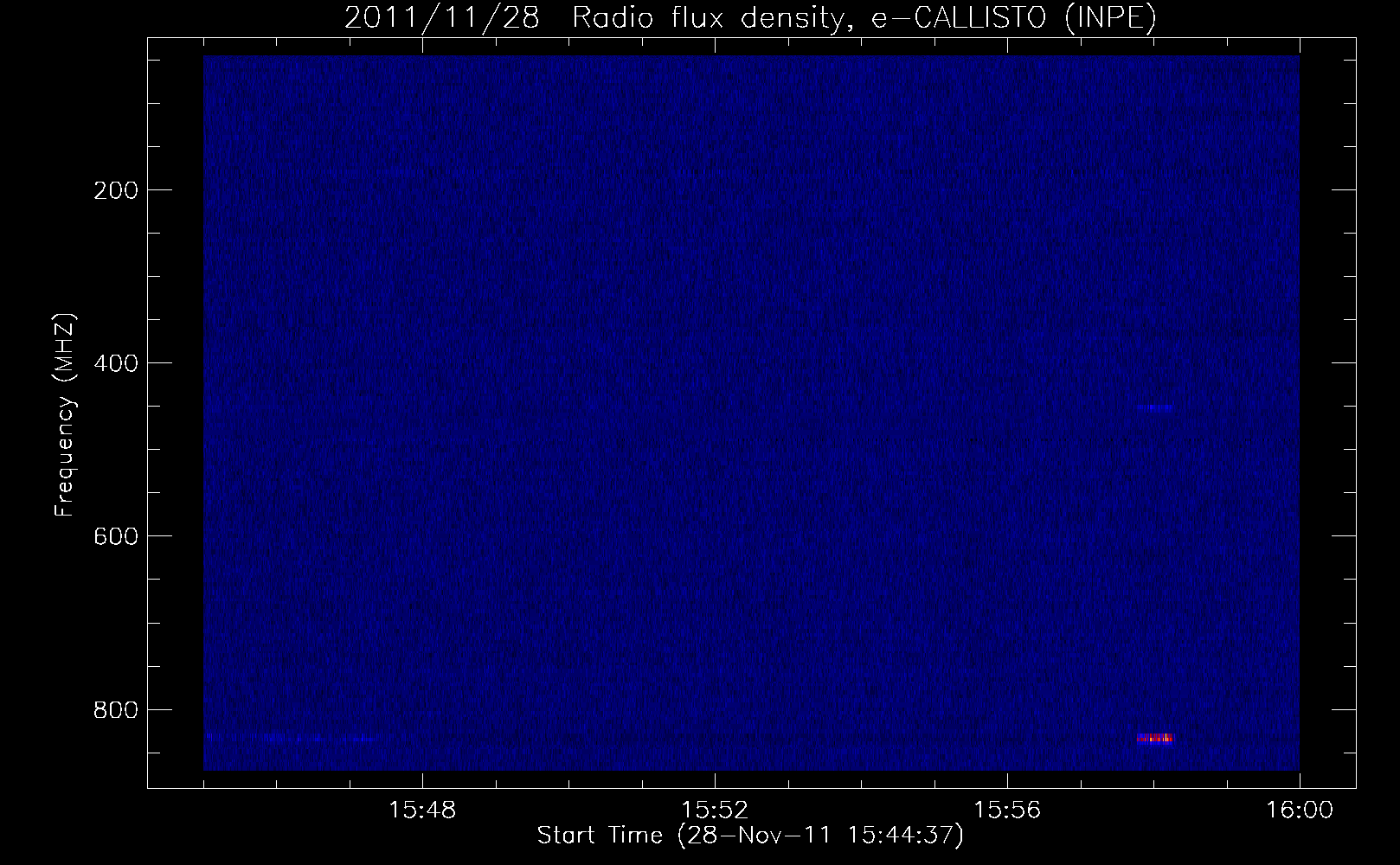
Task: Click the red burst near 830 MHz
Action: click(x=1155, y=738)
